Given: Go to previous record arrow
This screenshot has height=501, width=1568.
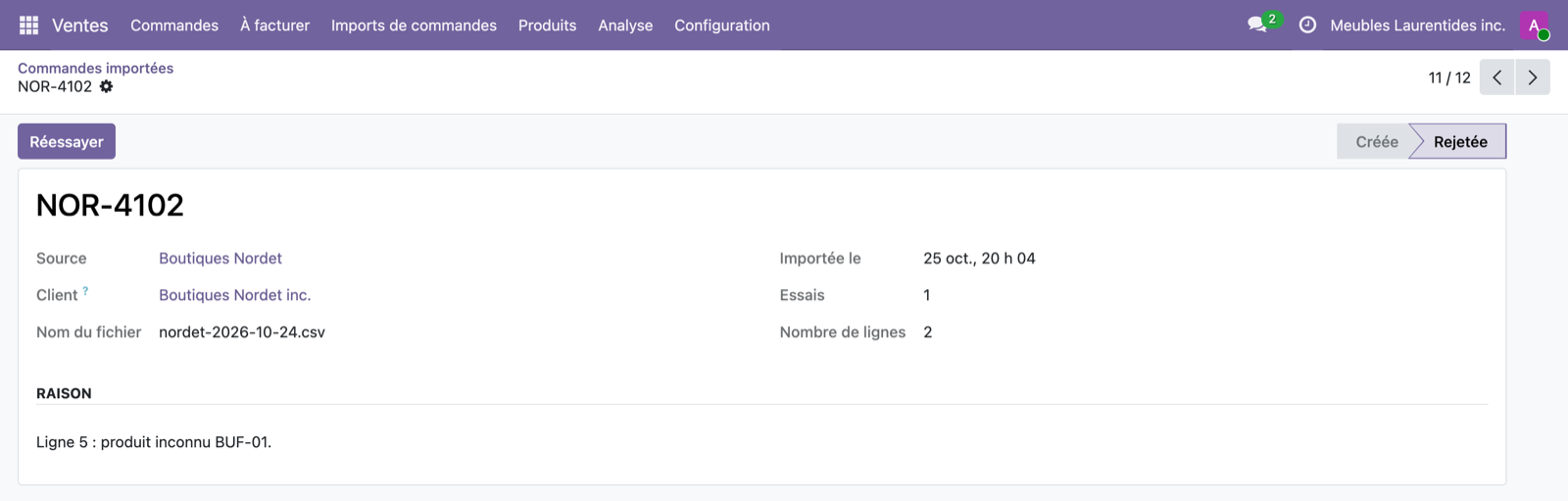Looking at the screenshot, I should (1496, 77).
